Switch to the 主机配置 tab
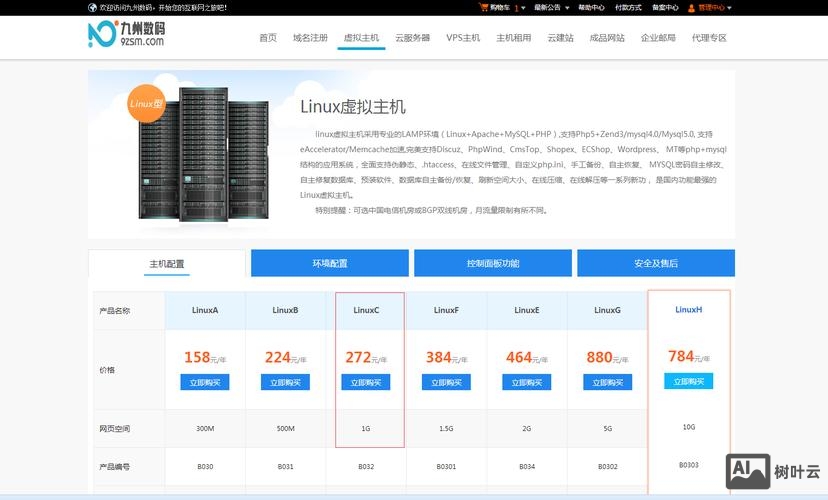 [x=167, y=263]
